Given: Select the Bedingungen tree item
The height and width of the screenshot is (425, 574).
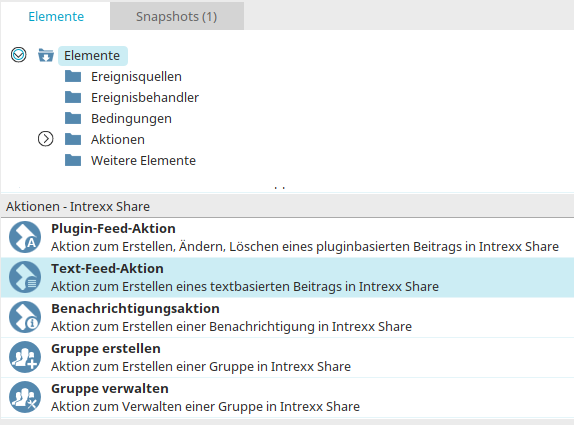Looking at the screenshot, I should point(131,118).
